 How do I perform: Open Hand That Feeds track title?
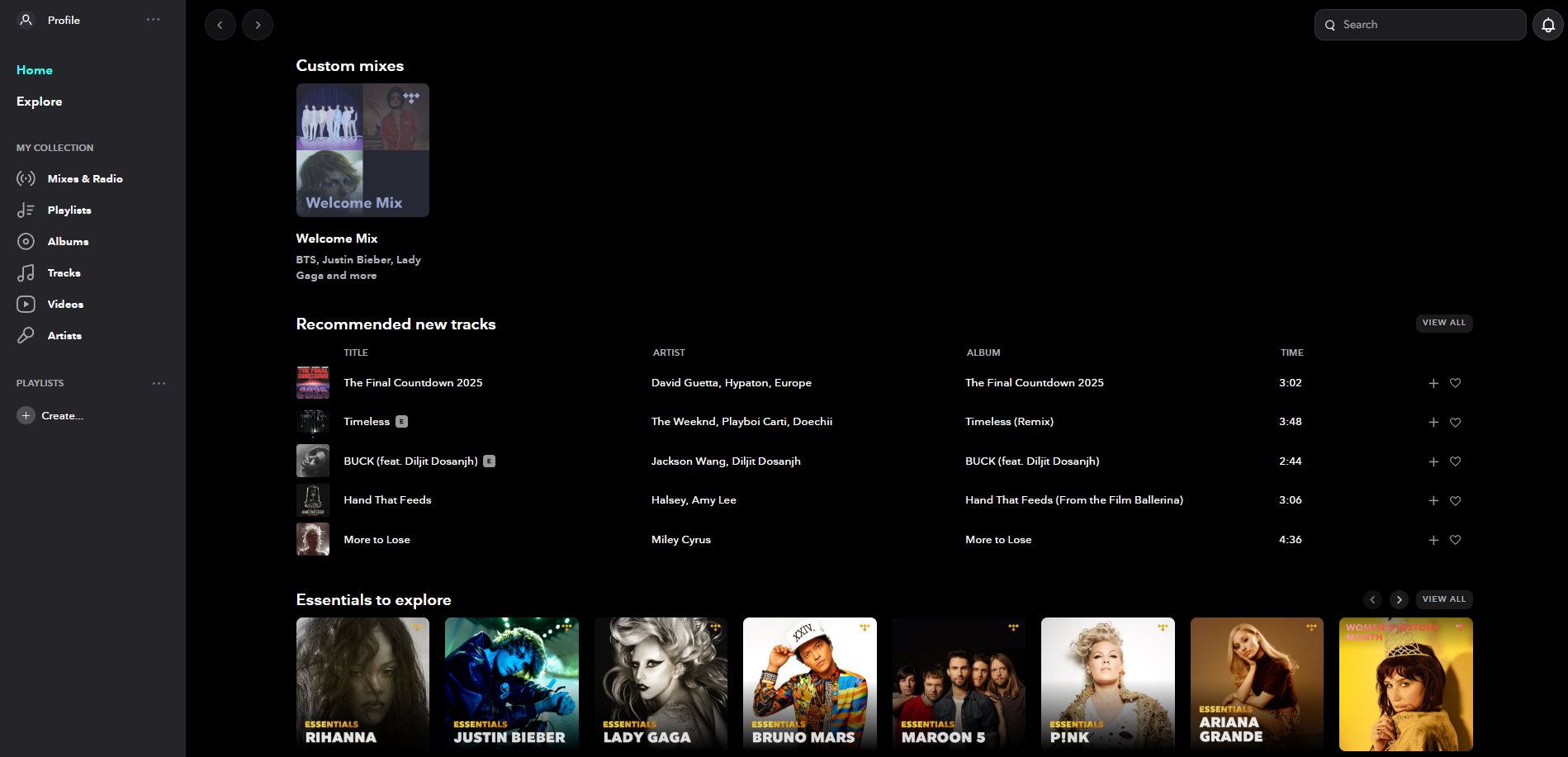(x=387, y=500)
